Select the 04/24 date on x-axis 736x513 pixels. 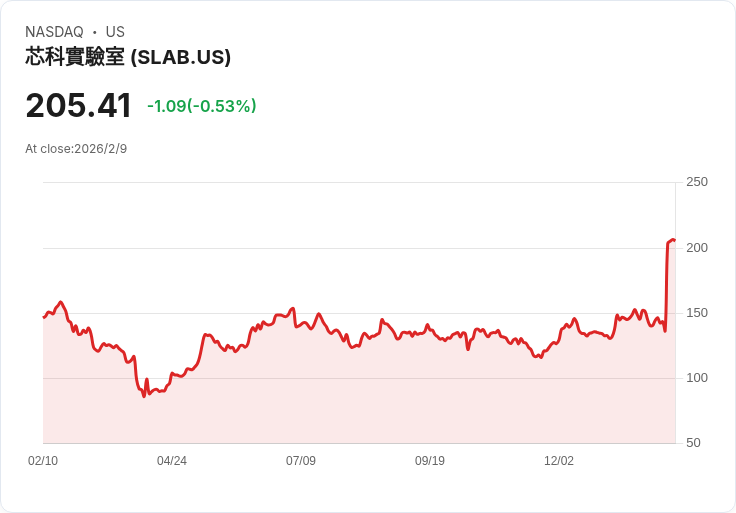(172, 461)
